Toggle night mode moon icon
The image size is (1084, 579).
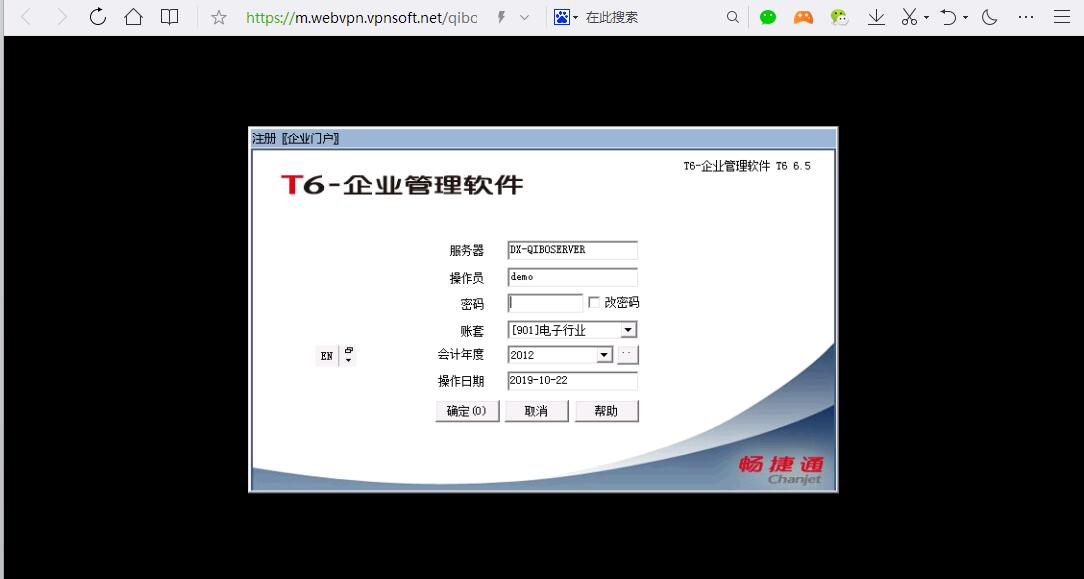990,17
